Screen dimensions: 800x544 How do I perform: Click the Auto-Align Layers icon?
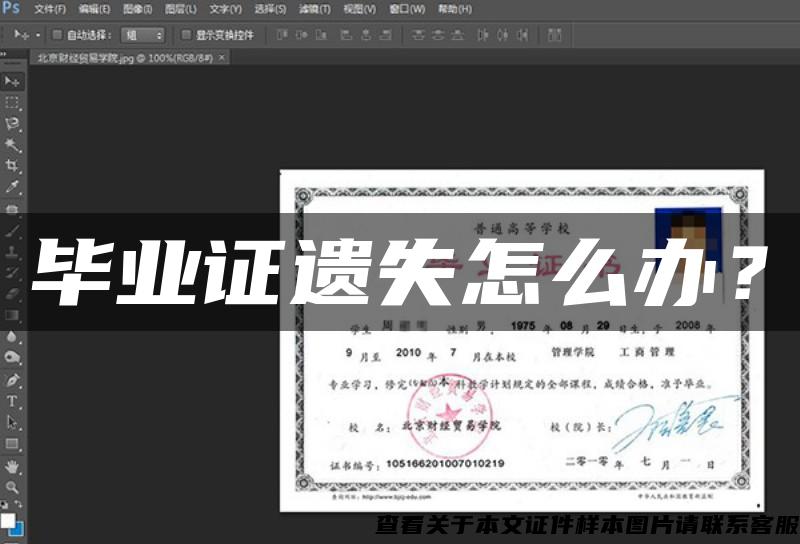555,35
